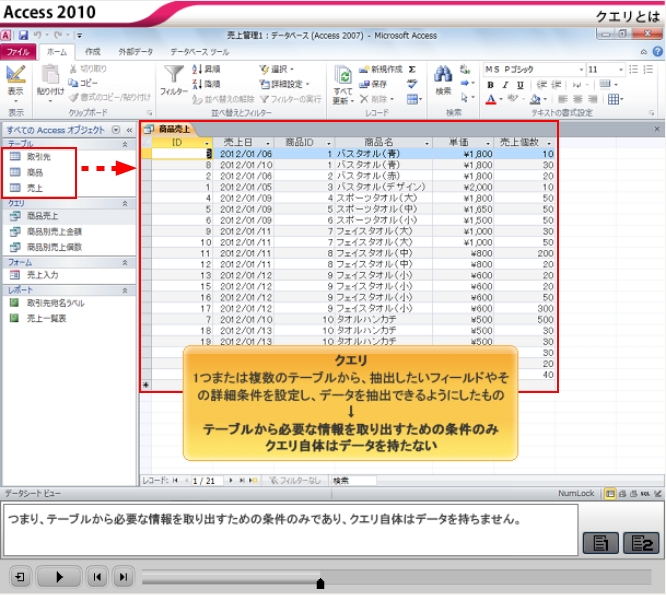Click the help question mark icon
This screenshot has height=595, width=666.
(x=658, y=51)
